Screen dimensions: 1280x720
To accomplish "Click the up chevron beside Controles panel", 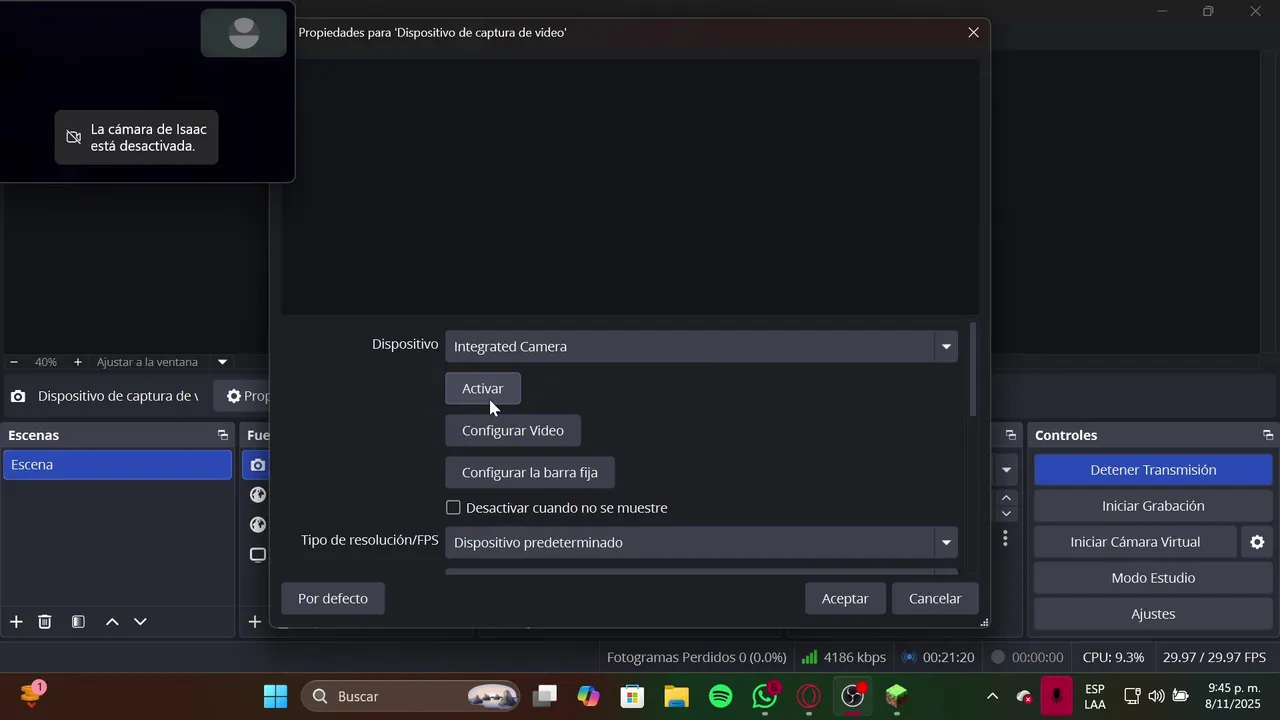I will (1006, 498).
